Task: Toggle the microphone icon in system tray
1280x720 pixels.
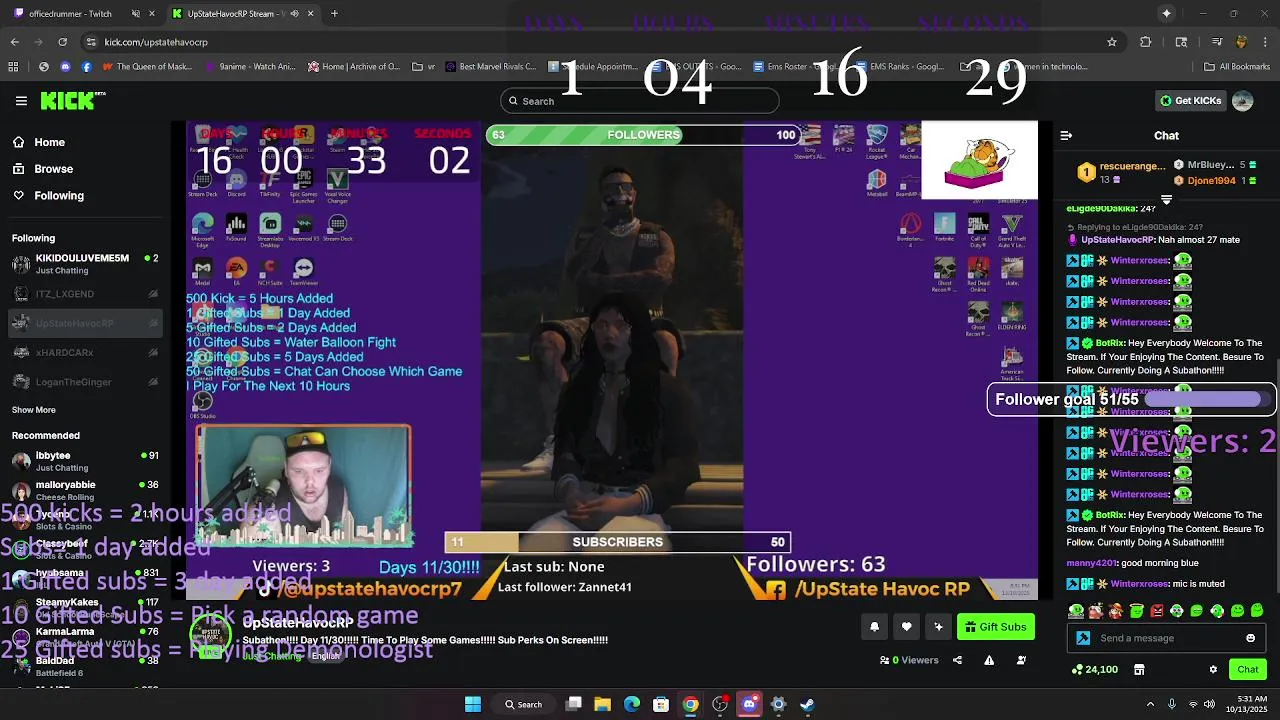Action: click(1172, 704)
